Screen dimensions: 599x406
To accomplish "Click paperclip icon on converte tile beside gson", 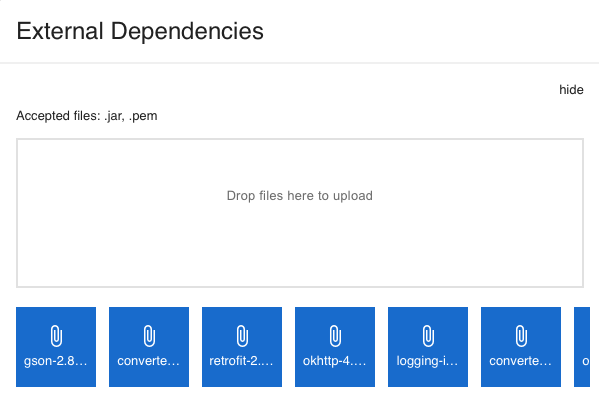I will [149, 336].
